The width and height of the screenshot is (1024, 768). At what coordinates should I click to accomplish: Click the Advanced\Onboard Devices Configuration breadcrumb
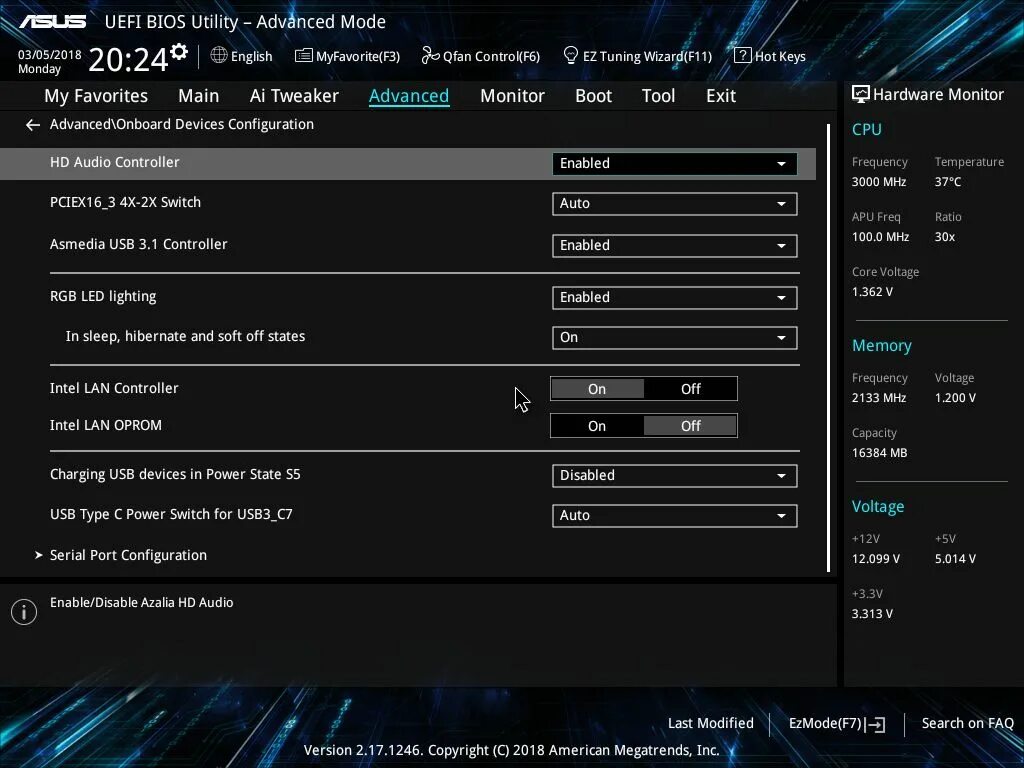(182, 125)
